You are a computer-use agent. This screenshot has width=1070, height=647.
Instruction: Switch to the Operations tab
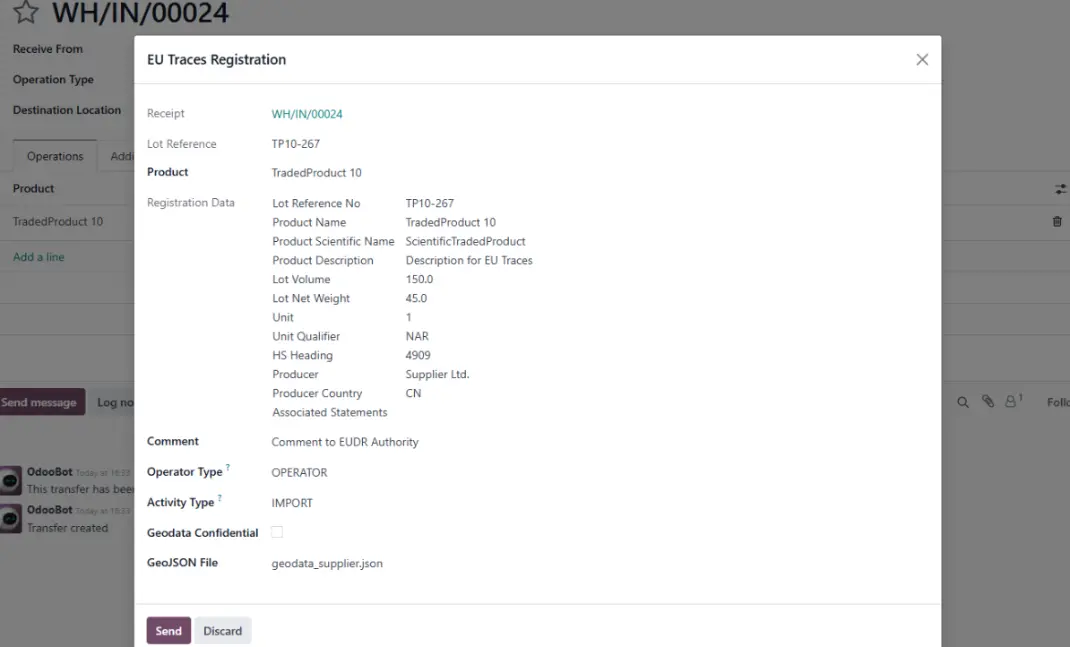[55, 156]
